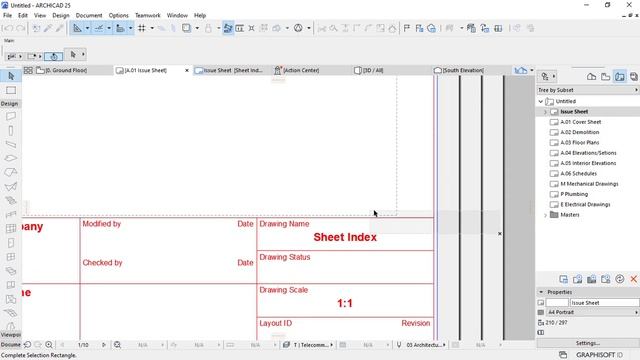
Task: Click the highlighted Layout Book icon
Action: pyautogui.click(x=620, y=76)
